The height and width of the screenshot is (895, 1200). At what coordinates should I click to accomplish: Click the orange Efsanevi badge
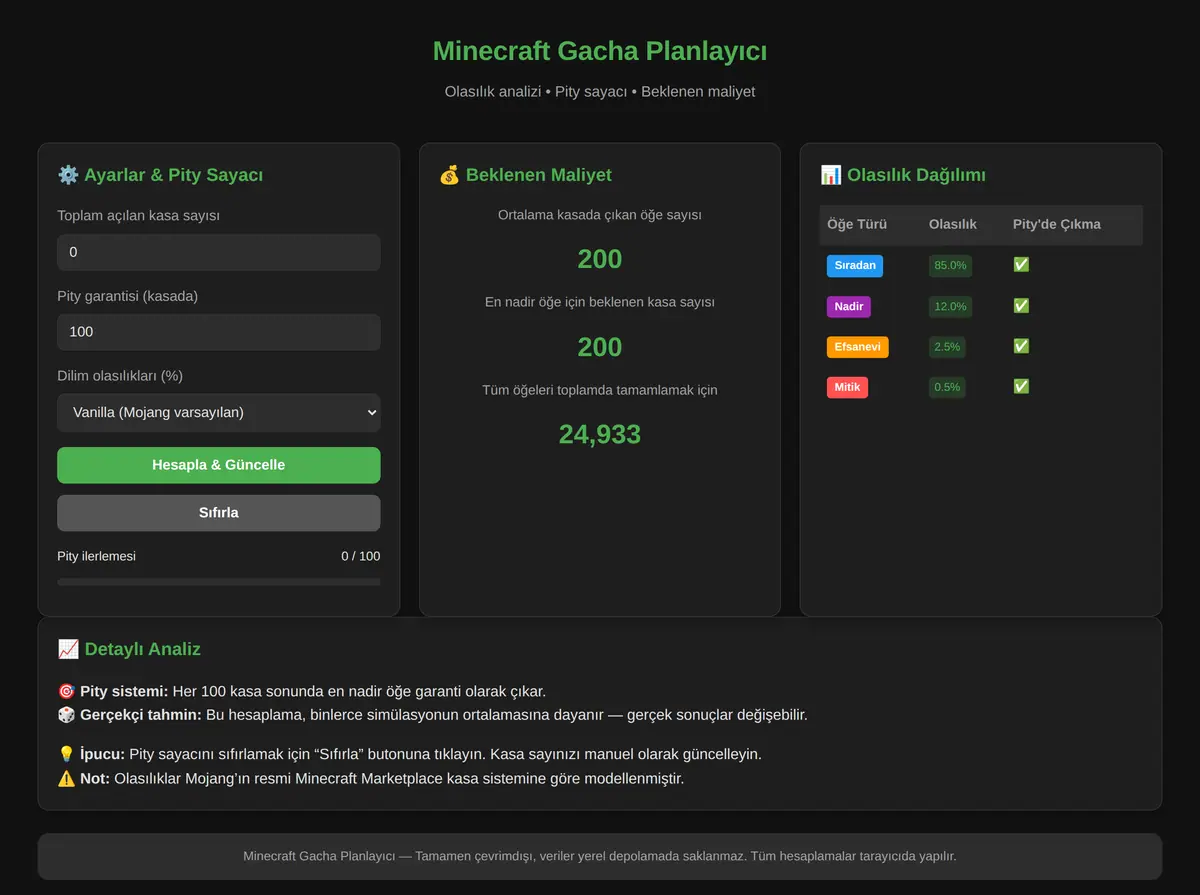(858, 347)
